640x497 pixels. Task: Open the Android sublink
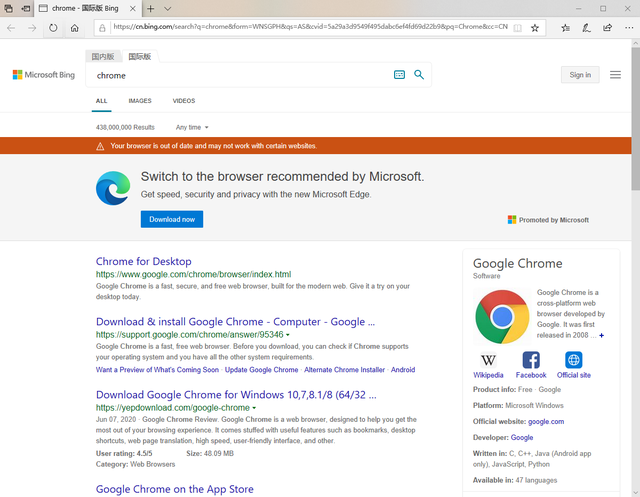point(403,370)
